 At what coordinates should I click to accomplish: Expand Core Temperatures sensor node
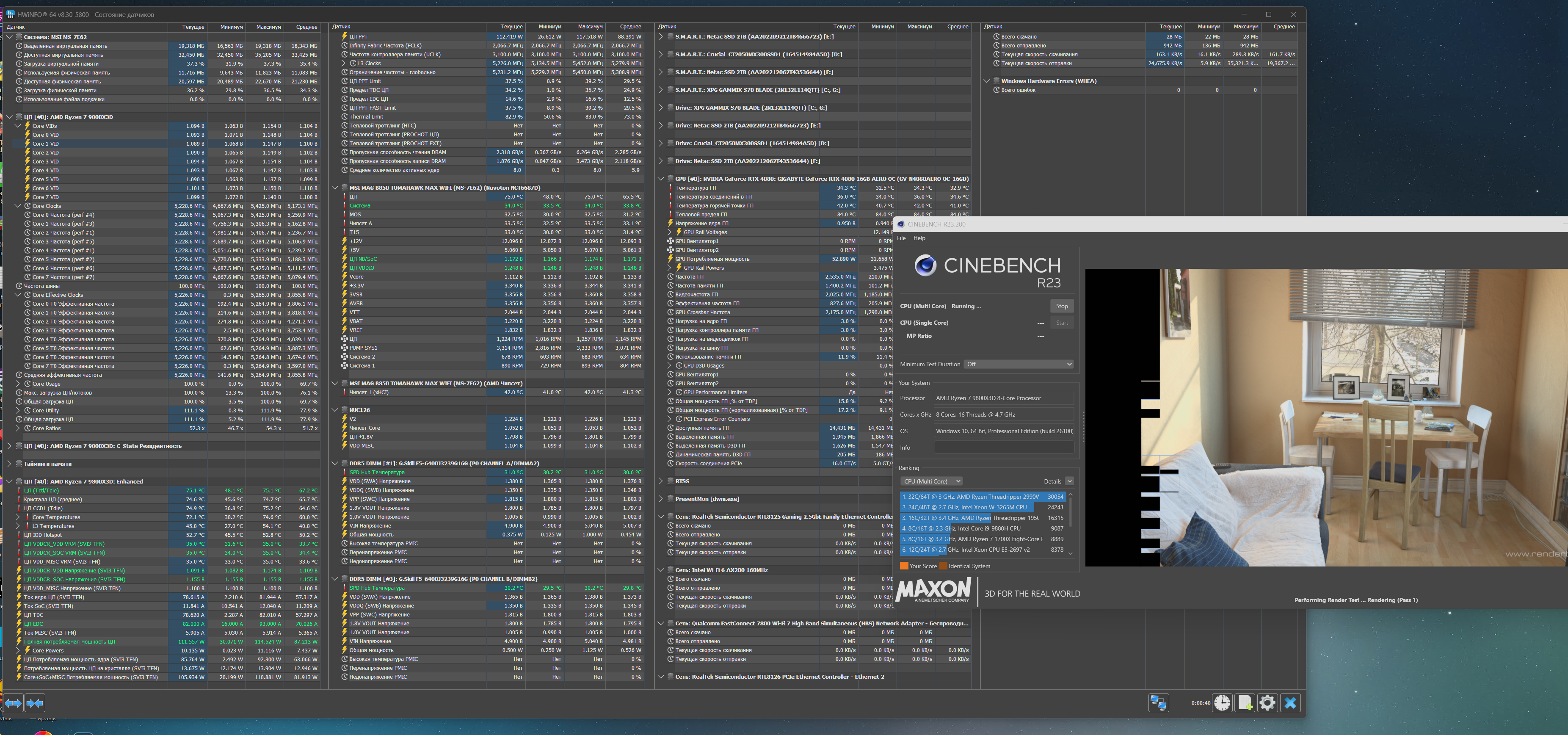pos(18,517)
